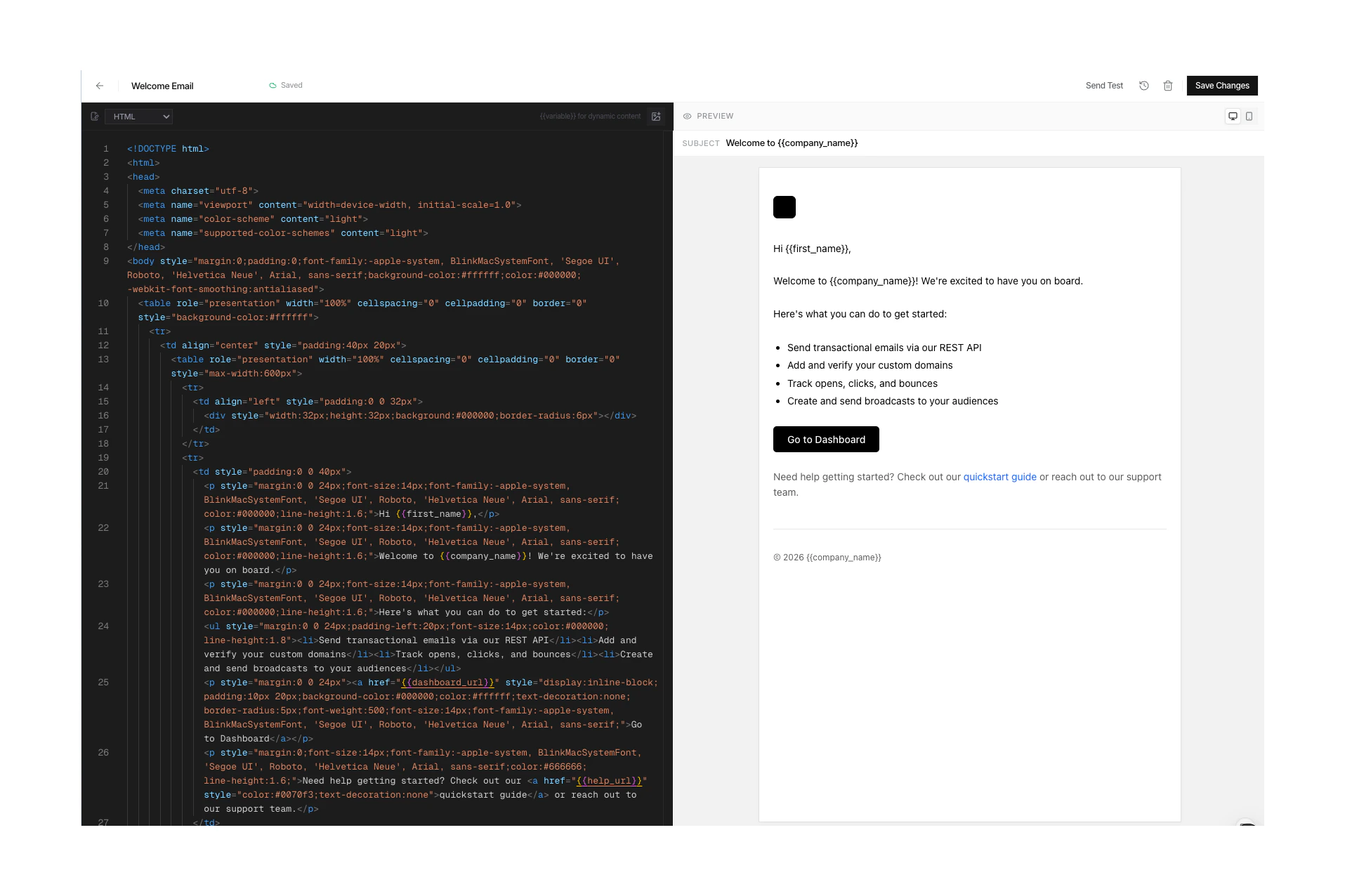The image size is (1345, 896).
Task: Click line number 25 in the gutter
Action: [103, 683]
